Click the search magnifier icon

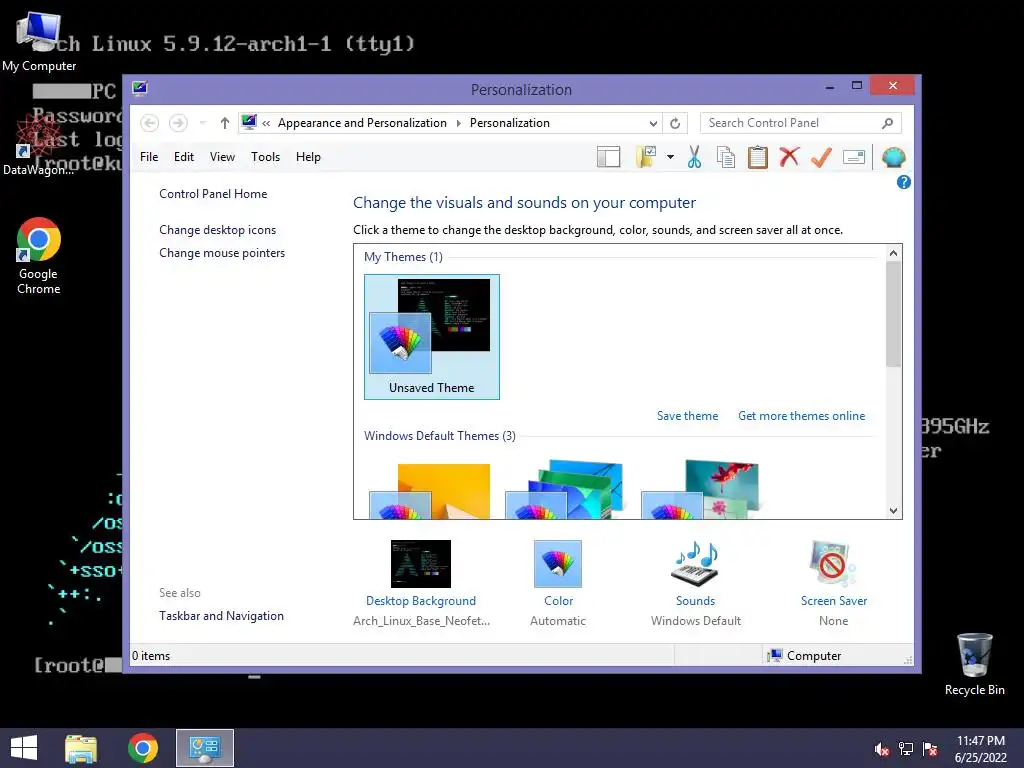tap(888, 123)
